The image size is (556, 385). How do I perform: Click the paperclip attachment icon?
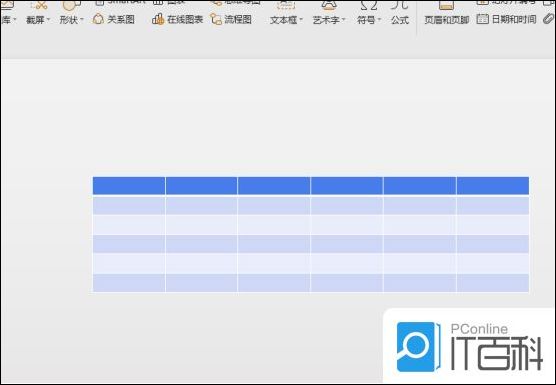[x=549, y=19]
